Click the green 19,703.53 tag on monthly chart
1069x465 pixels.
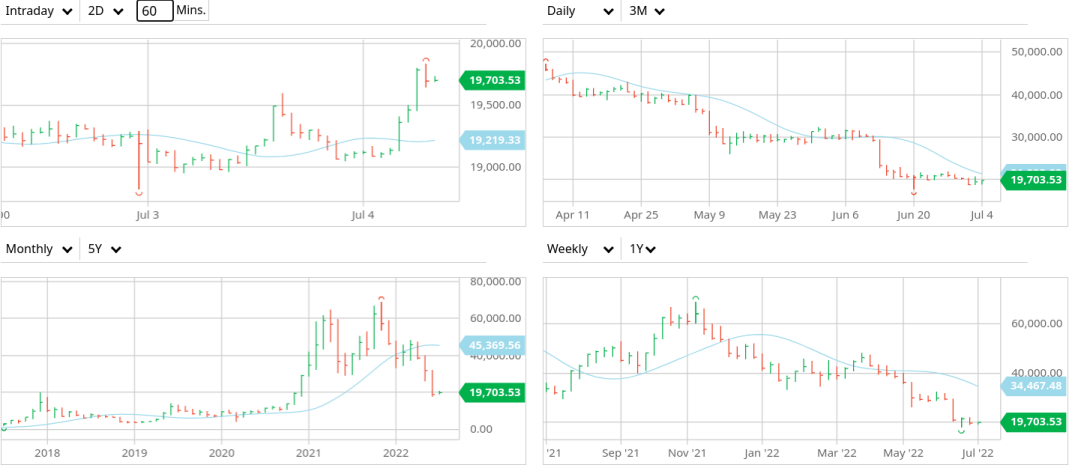point(494,393)
